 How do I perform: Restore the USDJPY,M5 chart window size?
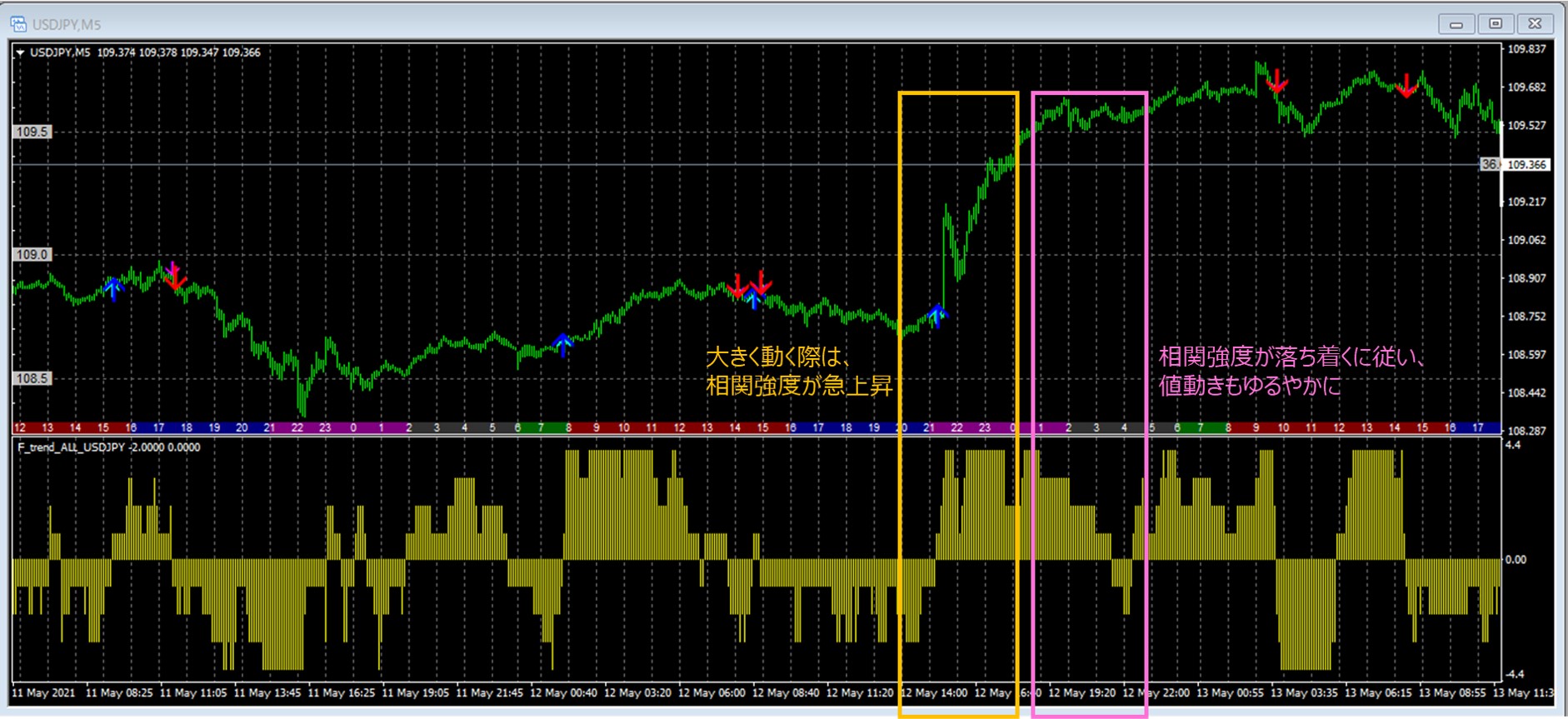(x=1496, y=24)
